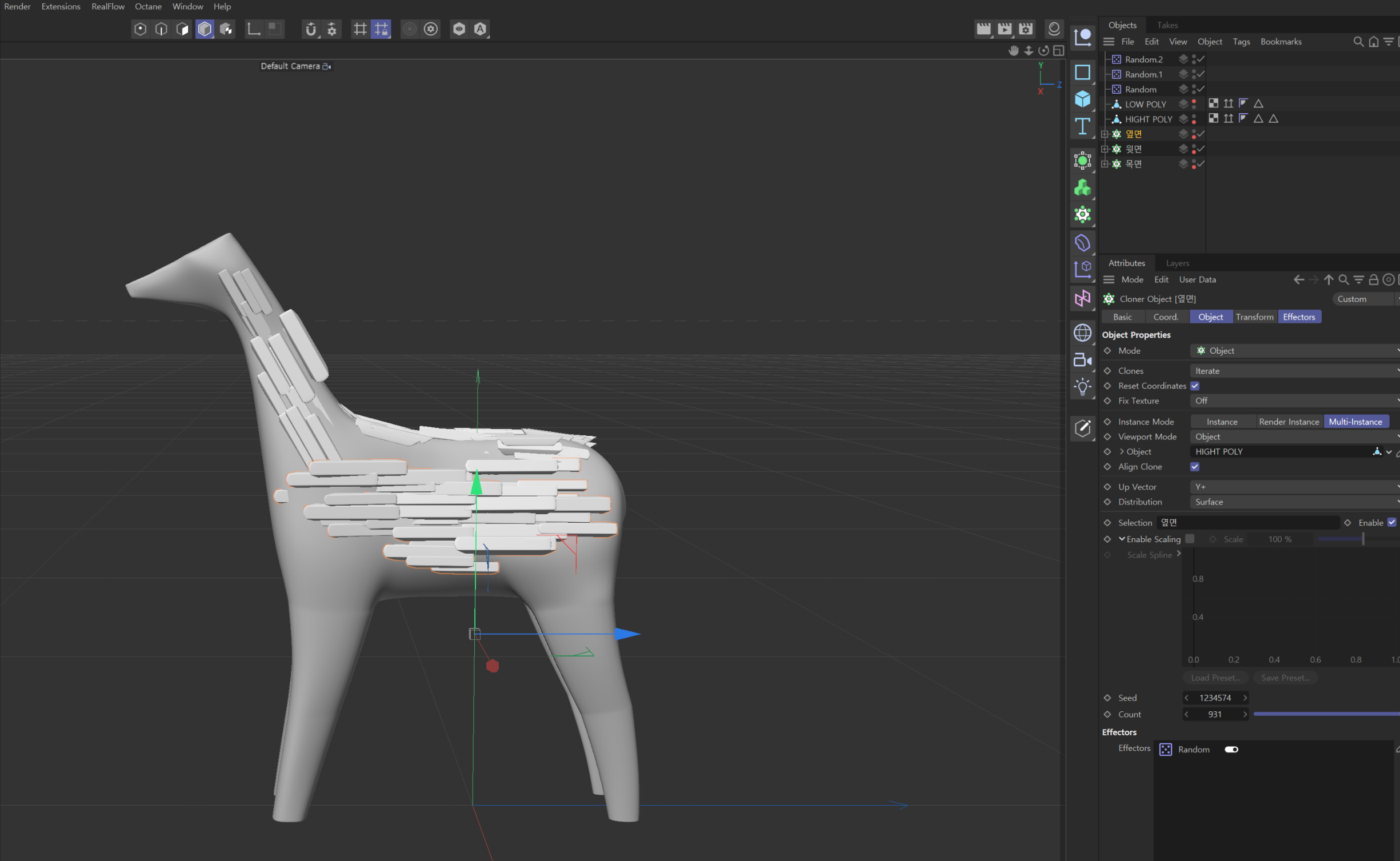The width and height of the screenshot is (1400, 861).
Task: Open the cloner Mode dropdown
Action: [x=1294, y=350]
